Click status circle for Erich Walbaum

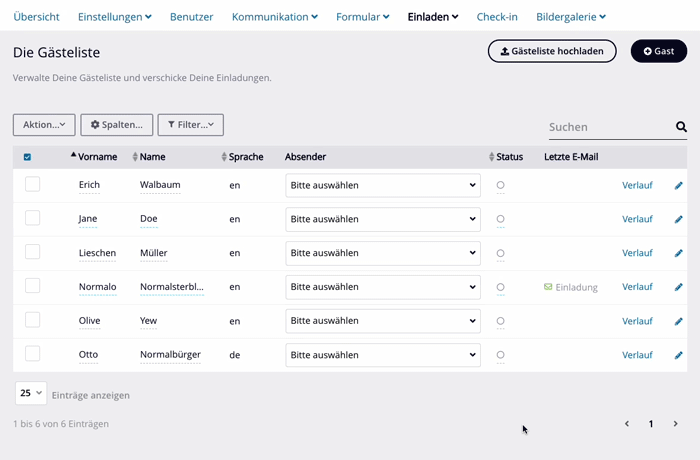tap(500, 185)
